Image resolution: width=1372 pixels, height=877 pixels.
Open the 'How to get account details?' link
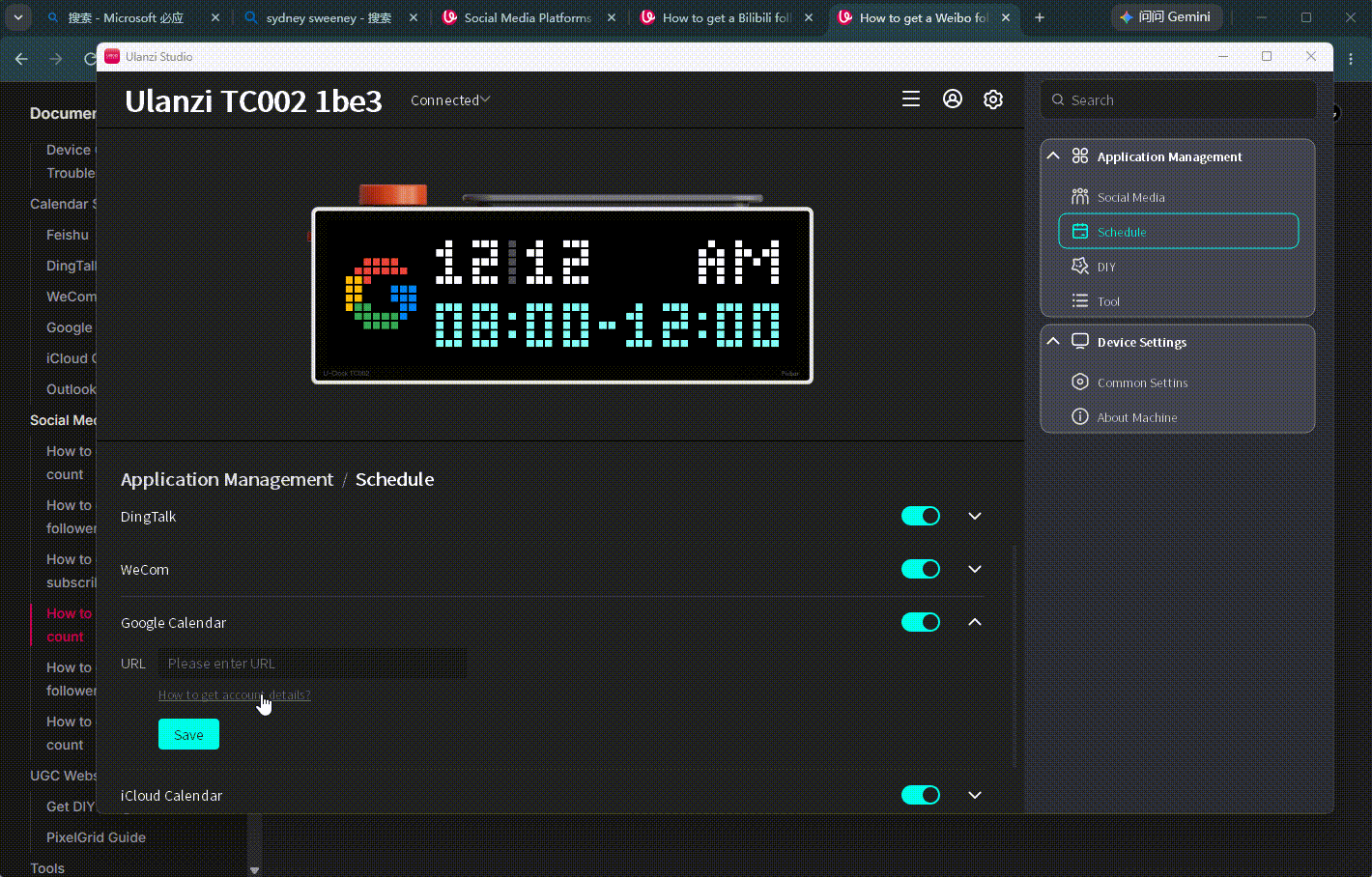click(235, 695)
